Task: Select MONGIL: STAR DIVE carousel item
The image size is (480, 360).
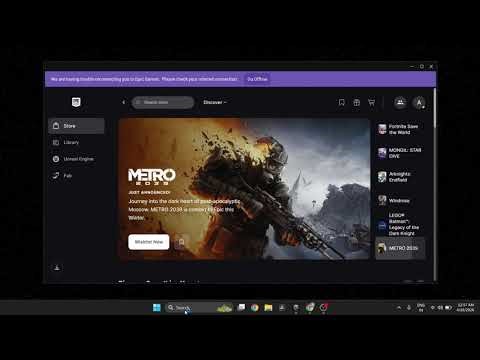Action: point(400,153)
